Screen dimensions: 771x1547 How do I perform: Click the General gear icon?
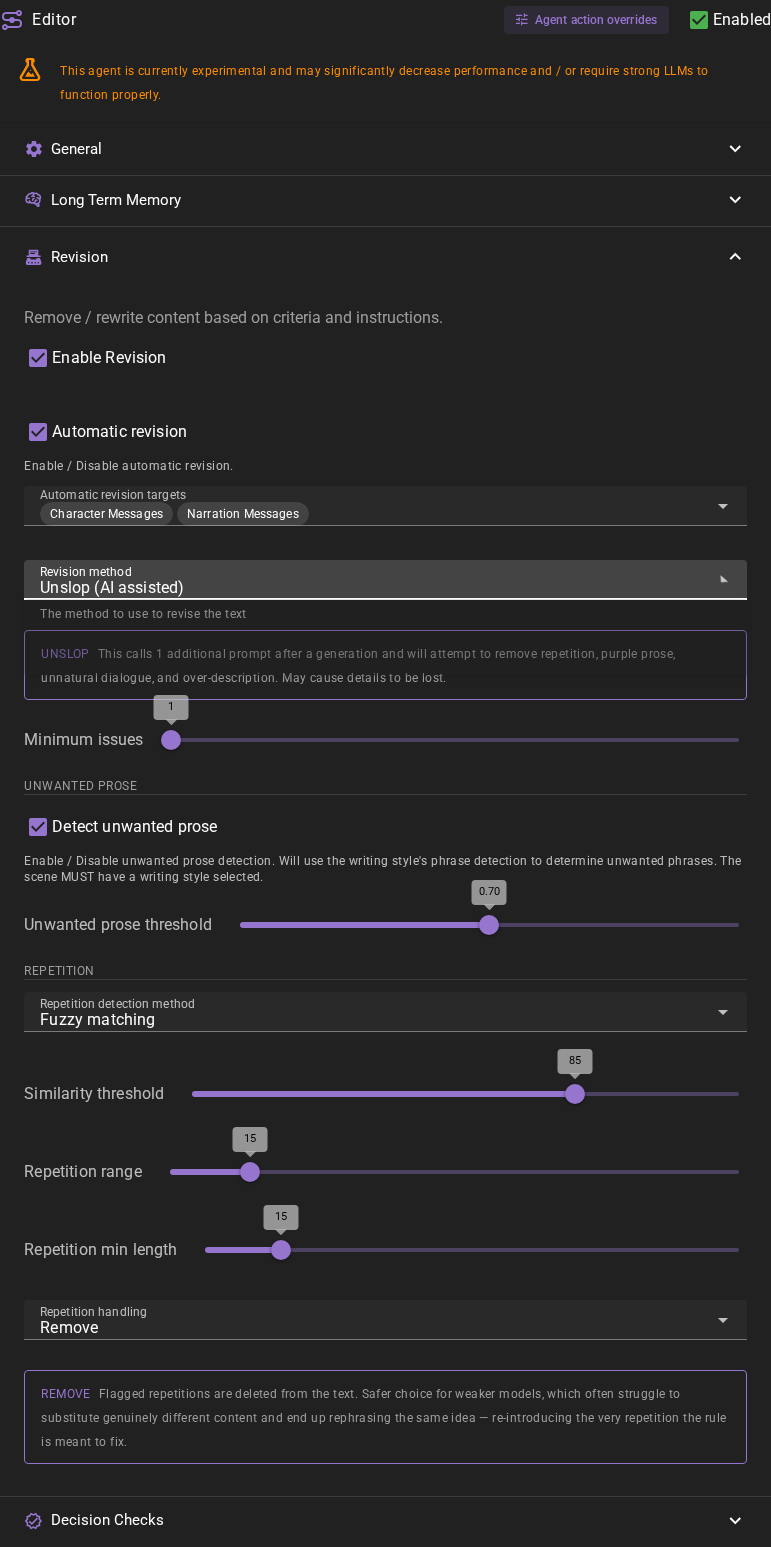(34, 149)
